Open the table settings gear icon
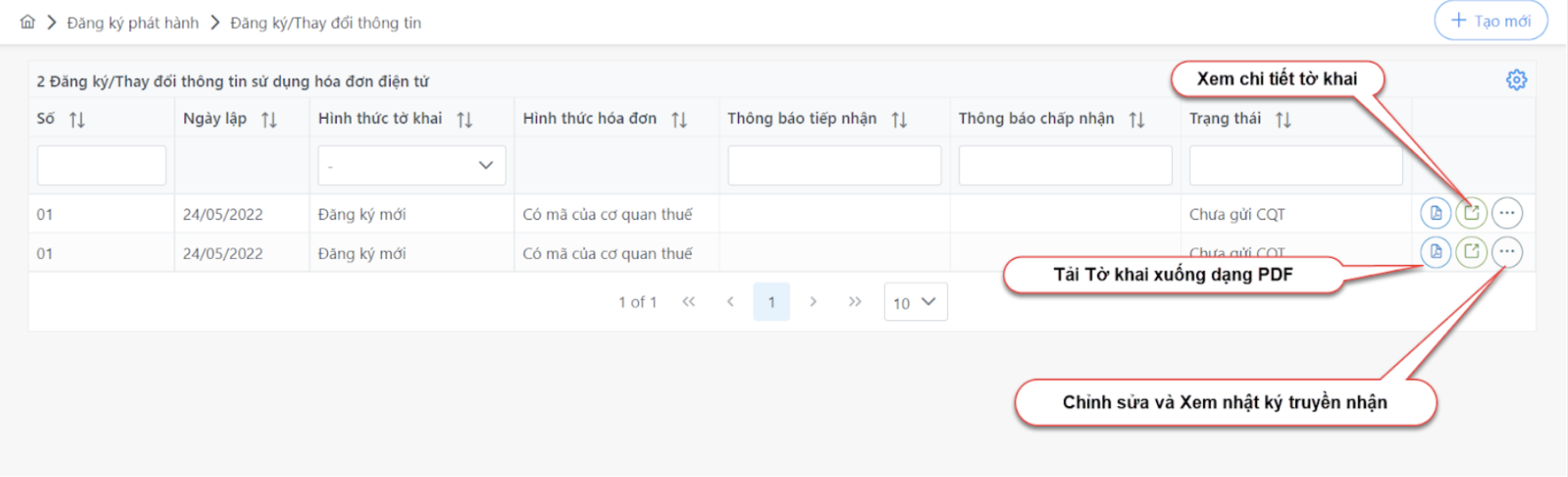This screenshot has width=1568, height=477. (1516, 80)
